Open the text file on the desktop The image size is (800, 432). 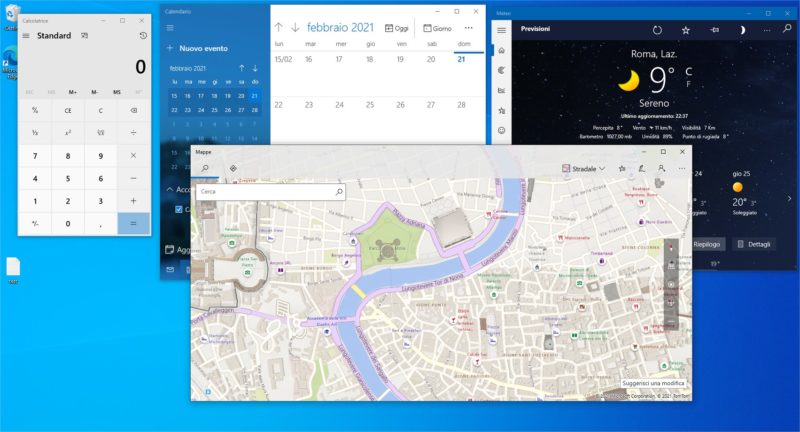13,270
